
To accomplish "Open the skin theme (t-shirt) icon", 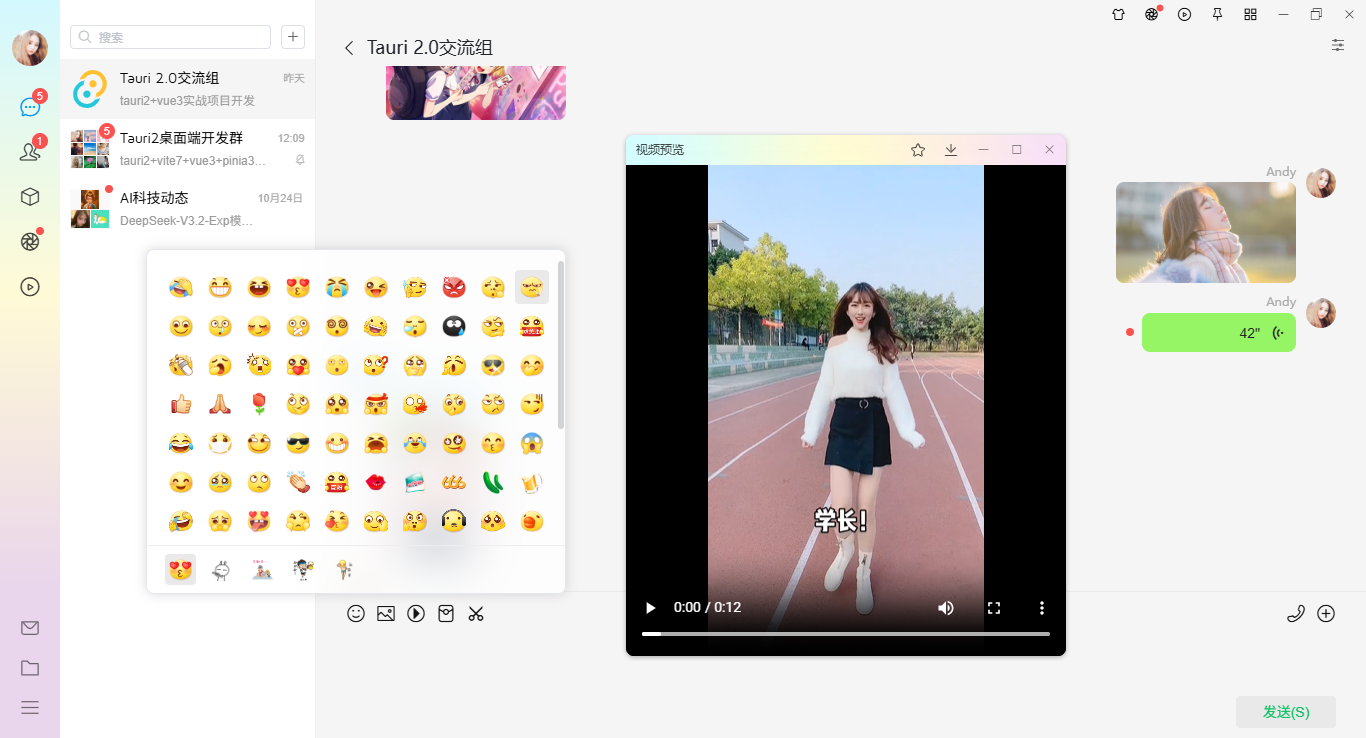I will 1119,14.
